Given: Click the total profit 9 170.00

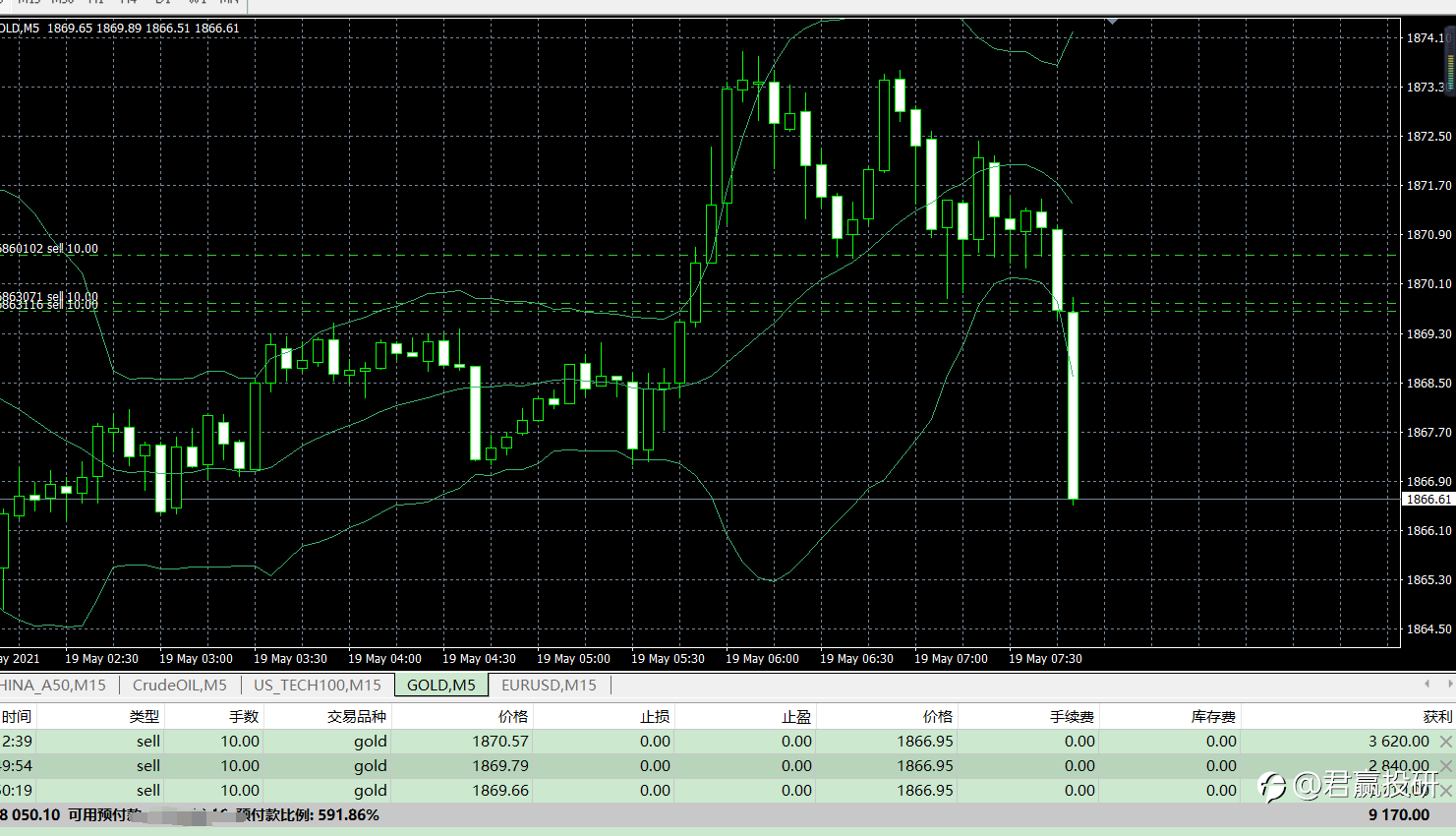Looking at the screenshot, I should pyautogui.click(x=1399, y=814).
